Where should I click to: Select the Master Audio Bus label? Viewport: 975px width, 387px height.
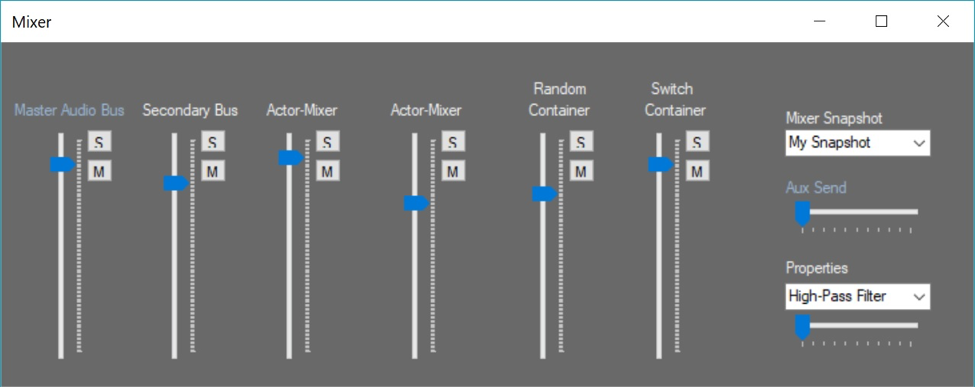point(69,110)
